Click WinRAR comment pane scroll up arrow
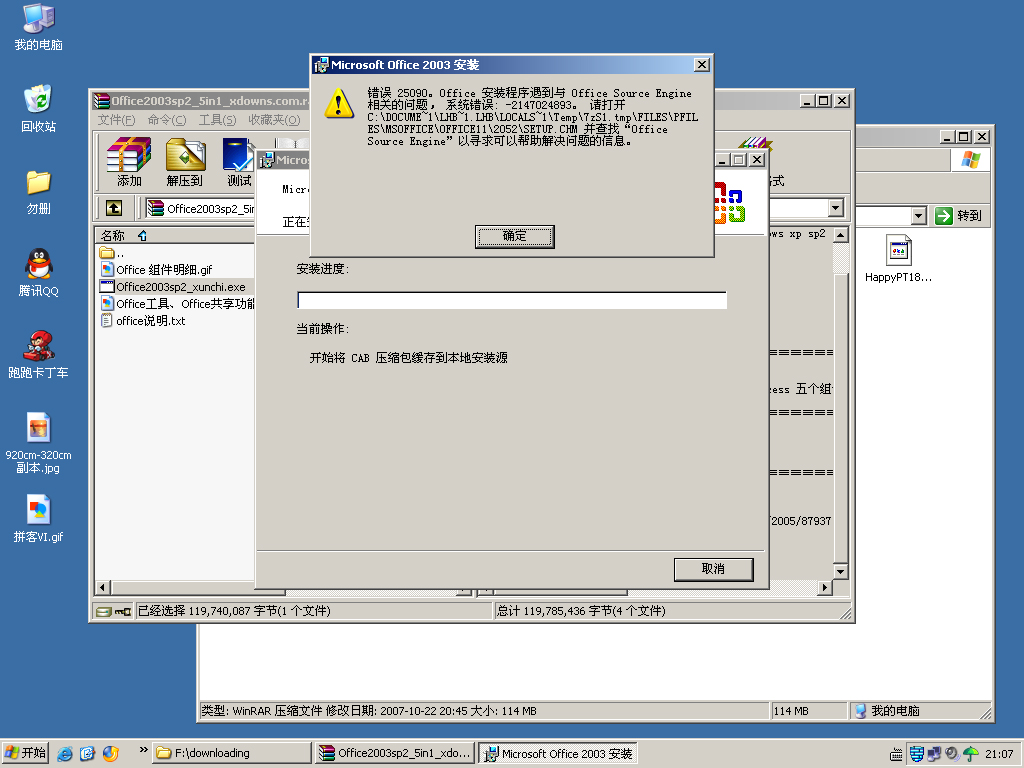 coord(841,235)
